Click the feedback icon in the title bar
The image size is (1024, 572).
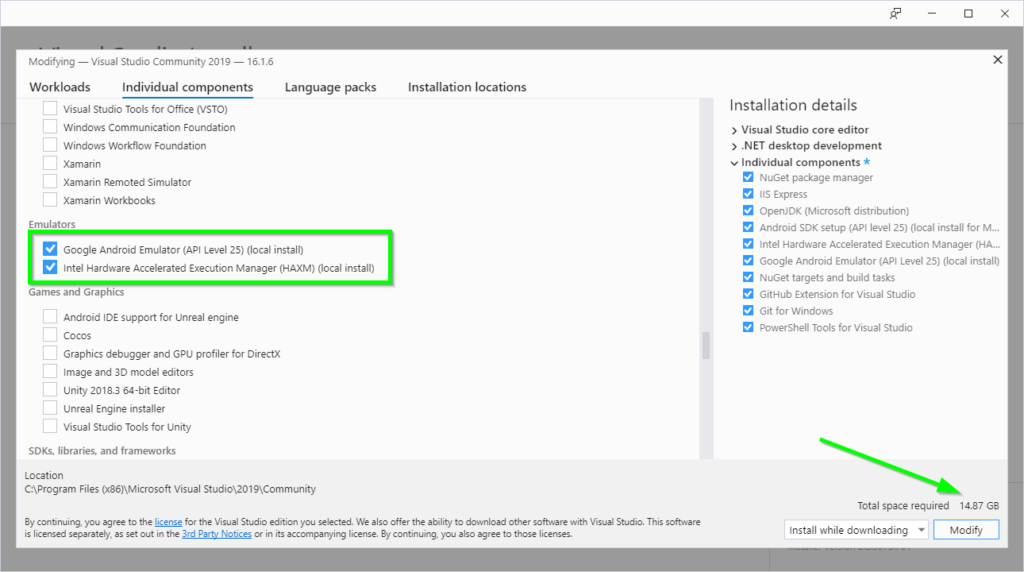pos(895,14)
